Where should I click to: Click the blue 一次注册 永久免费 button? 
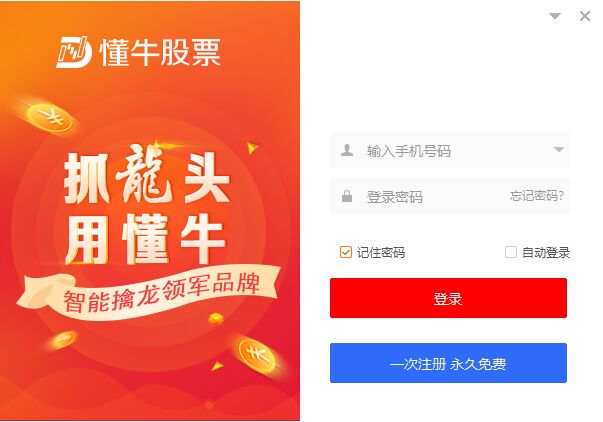point(448,363)
